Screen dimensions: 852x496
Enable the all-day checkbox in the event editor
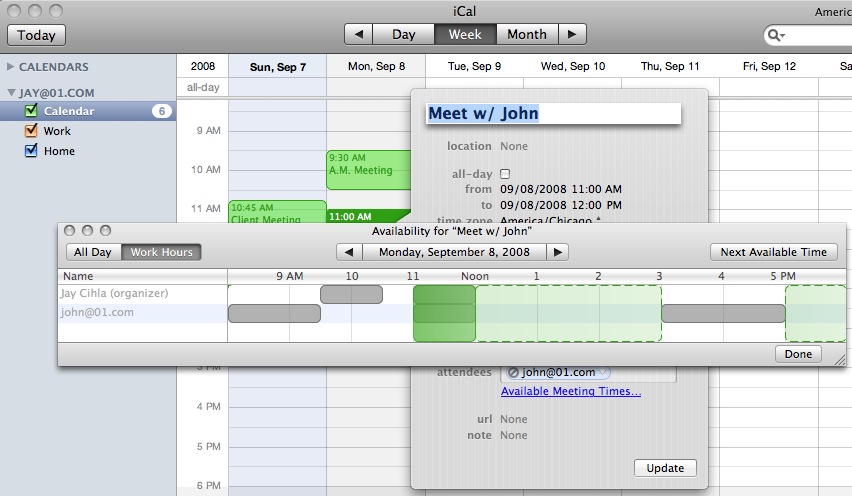(x=505, y=174)
